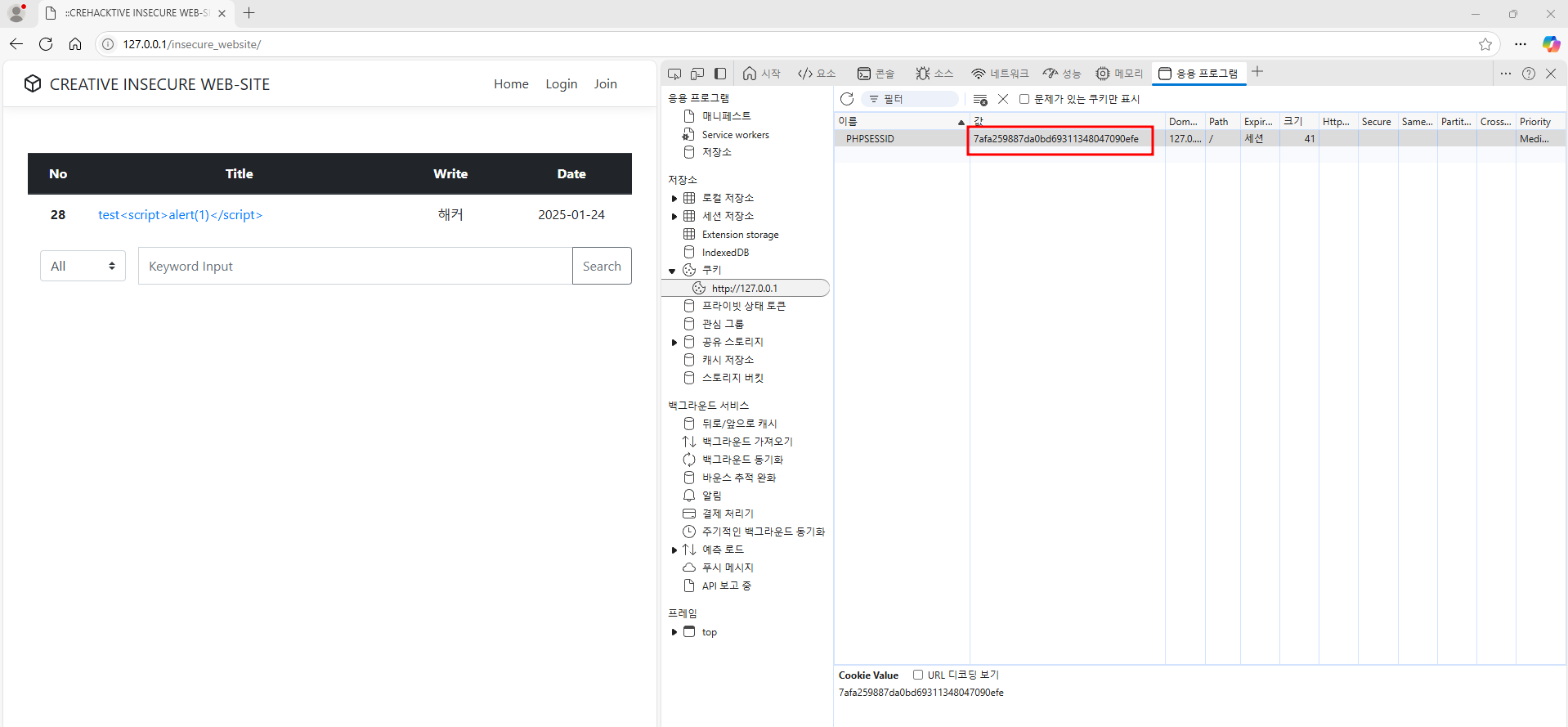Select http://127.0.0.1 cookie origin

click(x=745, y=288)
